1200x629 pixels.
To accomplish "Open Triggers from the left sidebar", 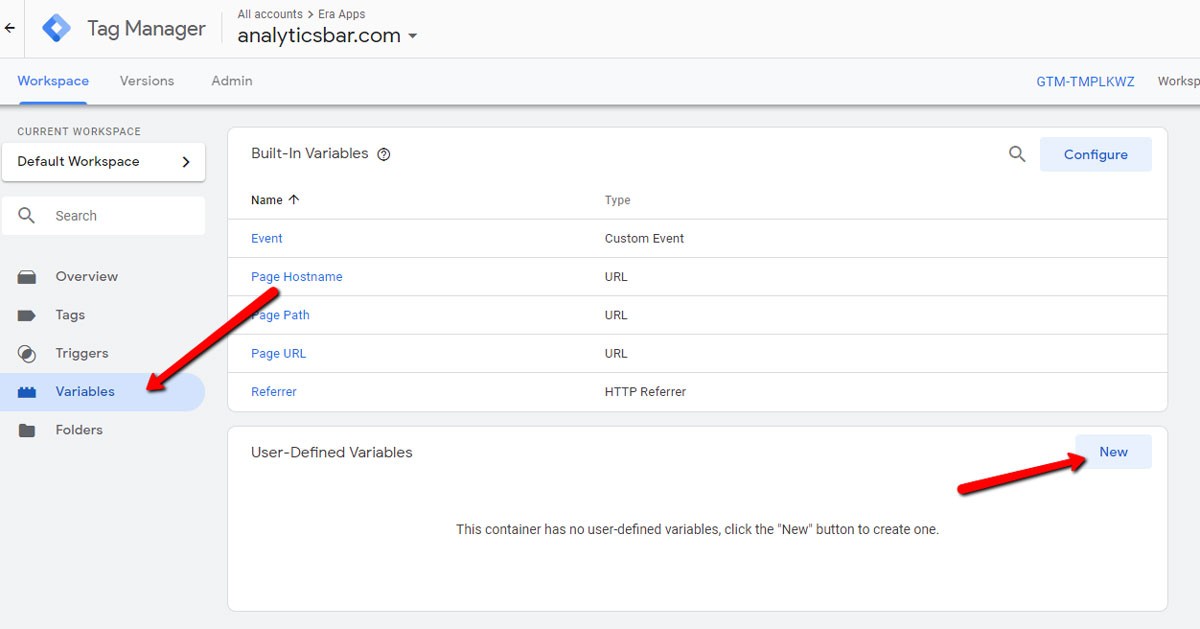I will pos(81,353).
